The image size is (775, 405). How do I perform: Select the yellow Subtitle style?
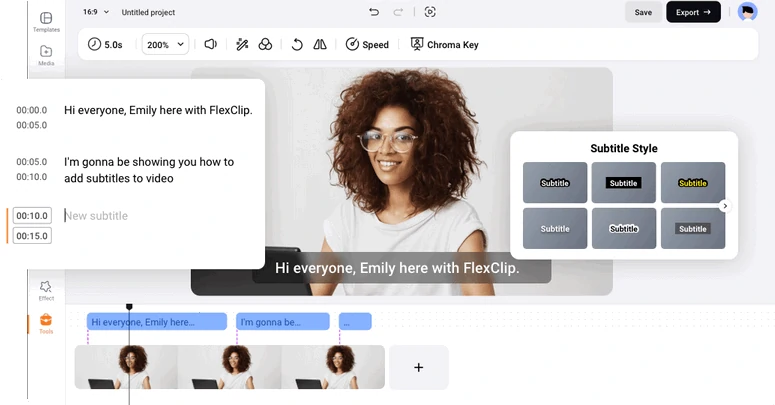[x=693, y=182]
